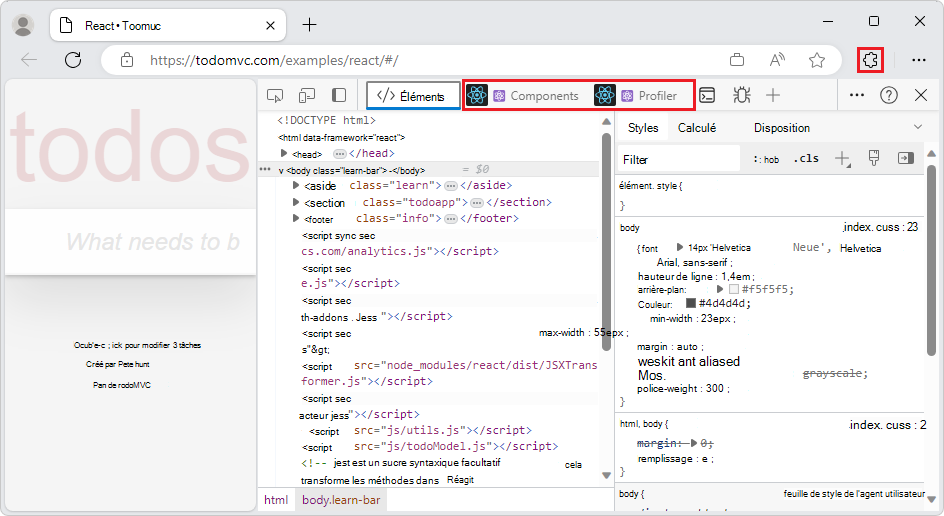Open the browser profile avatar

tap(23, 25)
